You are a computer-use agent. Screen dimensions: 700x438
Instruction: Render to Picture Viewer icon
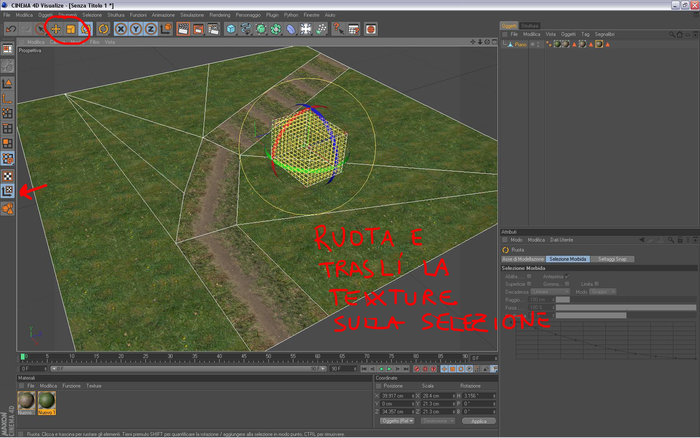tap(198, 29)
